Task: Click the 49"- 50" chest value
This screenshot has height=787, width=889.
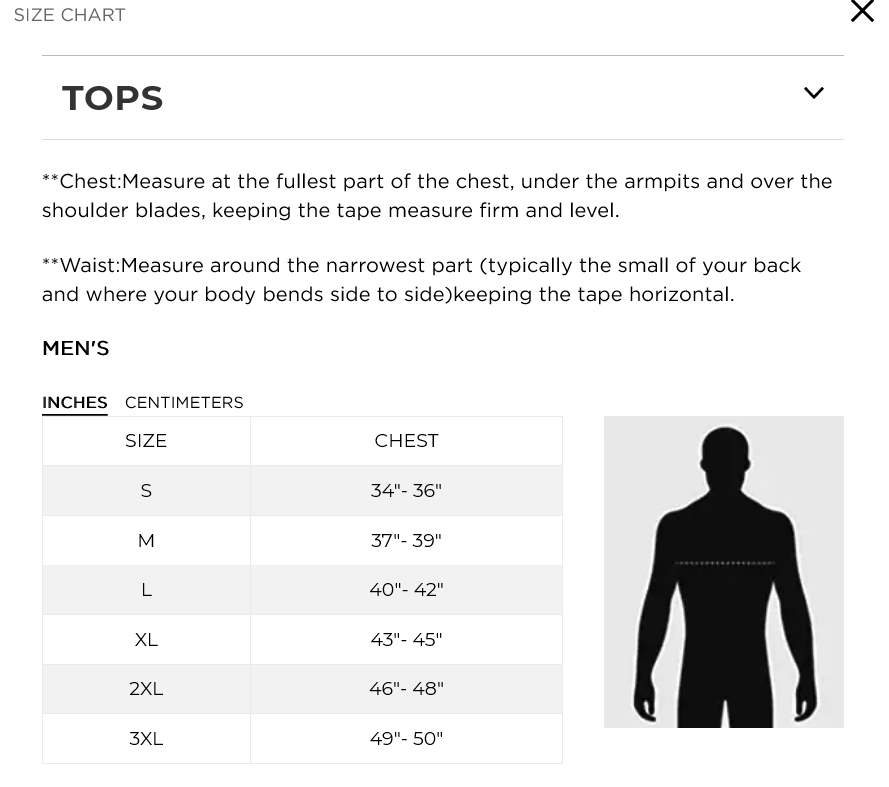Action: pos(407,739)
